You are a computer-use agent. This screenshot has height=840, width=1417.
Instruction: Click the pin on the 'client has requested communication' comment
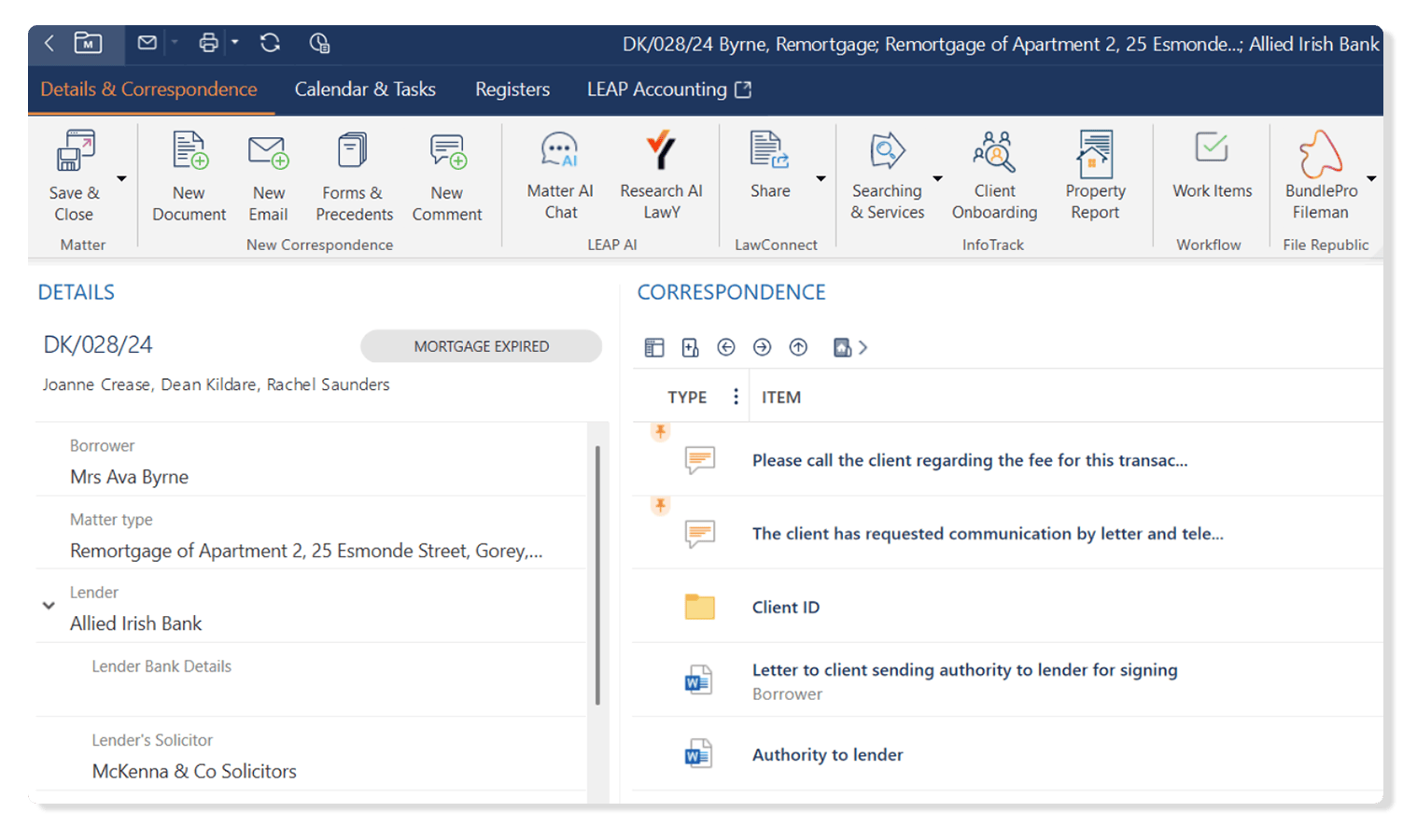click(x=660, y=505)
